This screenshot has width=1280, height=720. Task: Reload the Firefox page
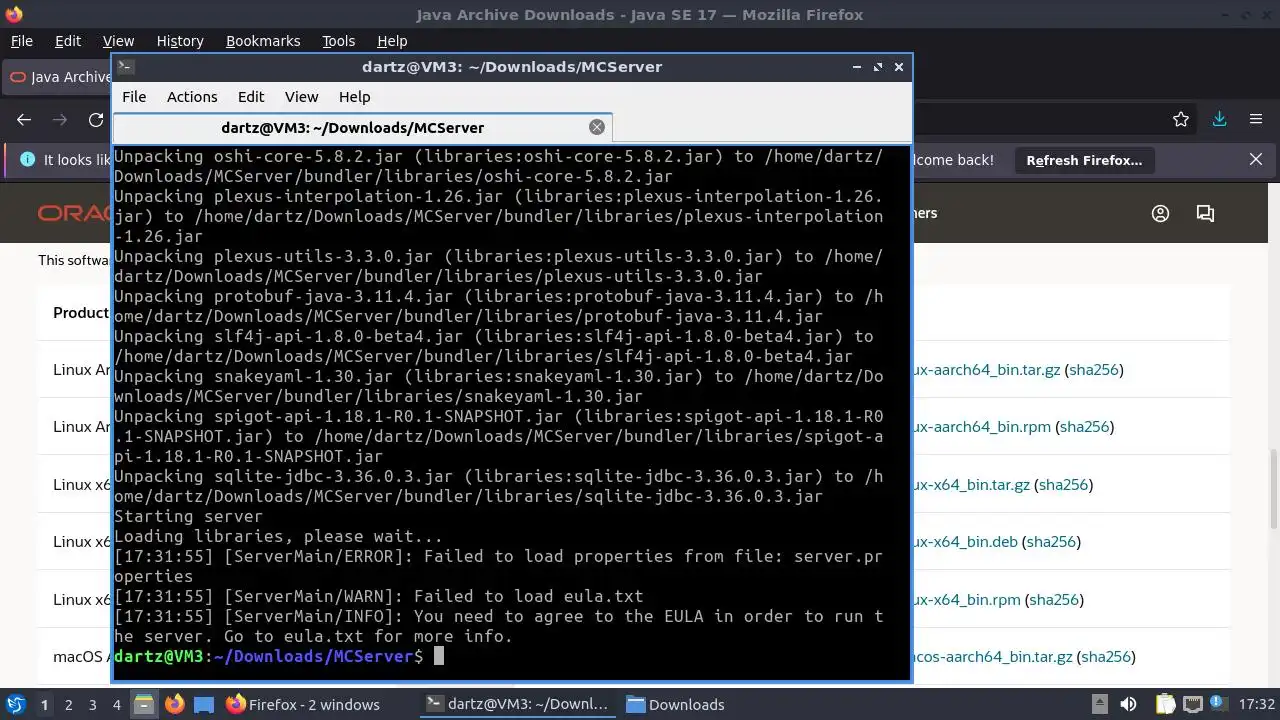(96, 120)
